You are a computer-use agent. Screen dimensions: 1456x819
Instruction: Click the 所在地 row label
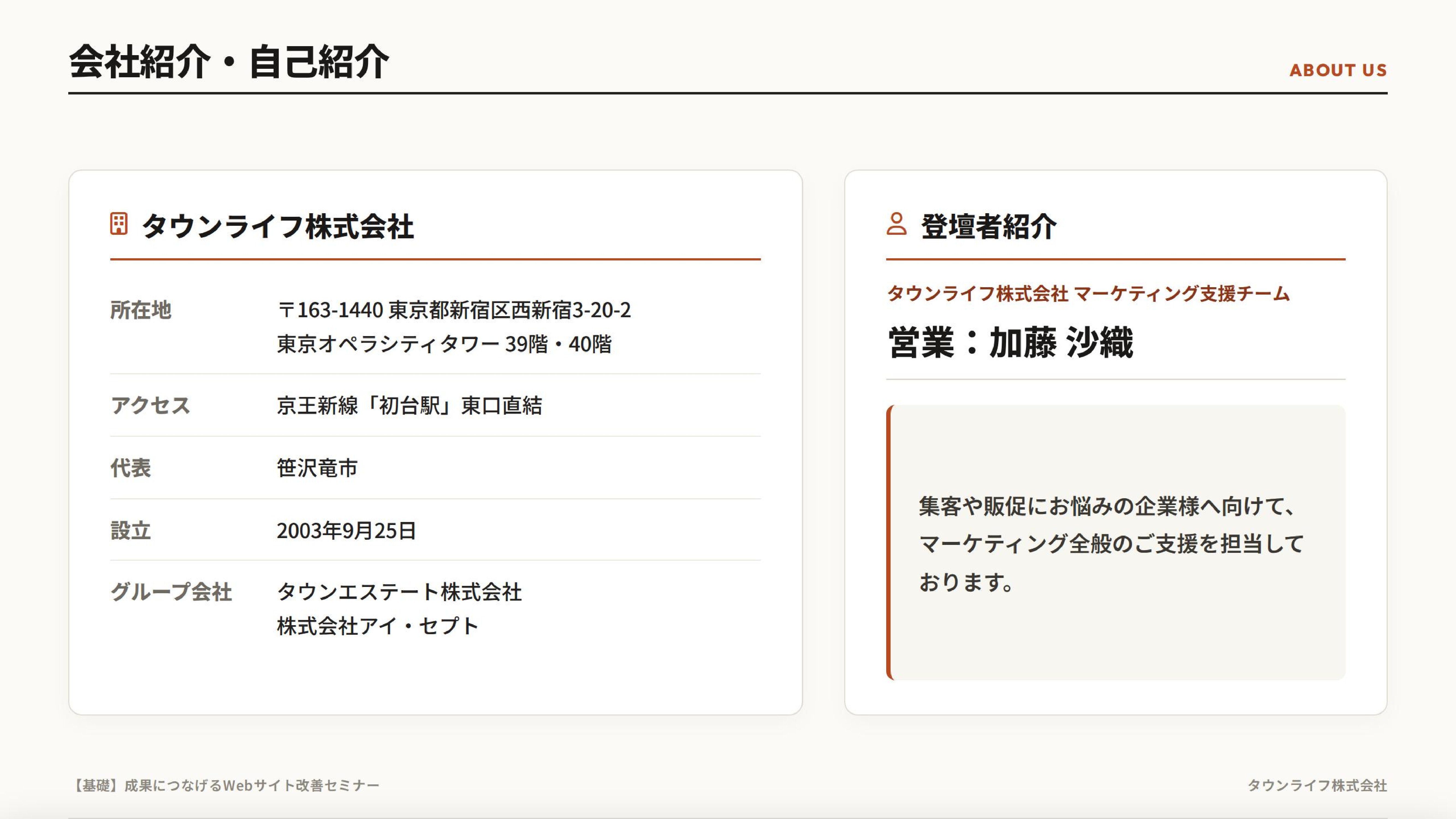(141, 310)
